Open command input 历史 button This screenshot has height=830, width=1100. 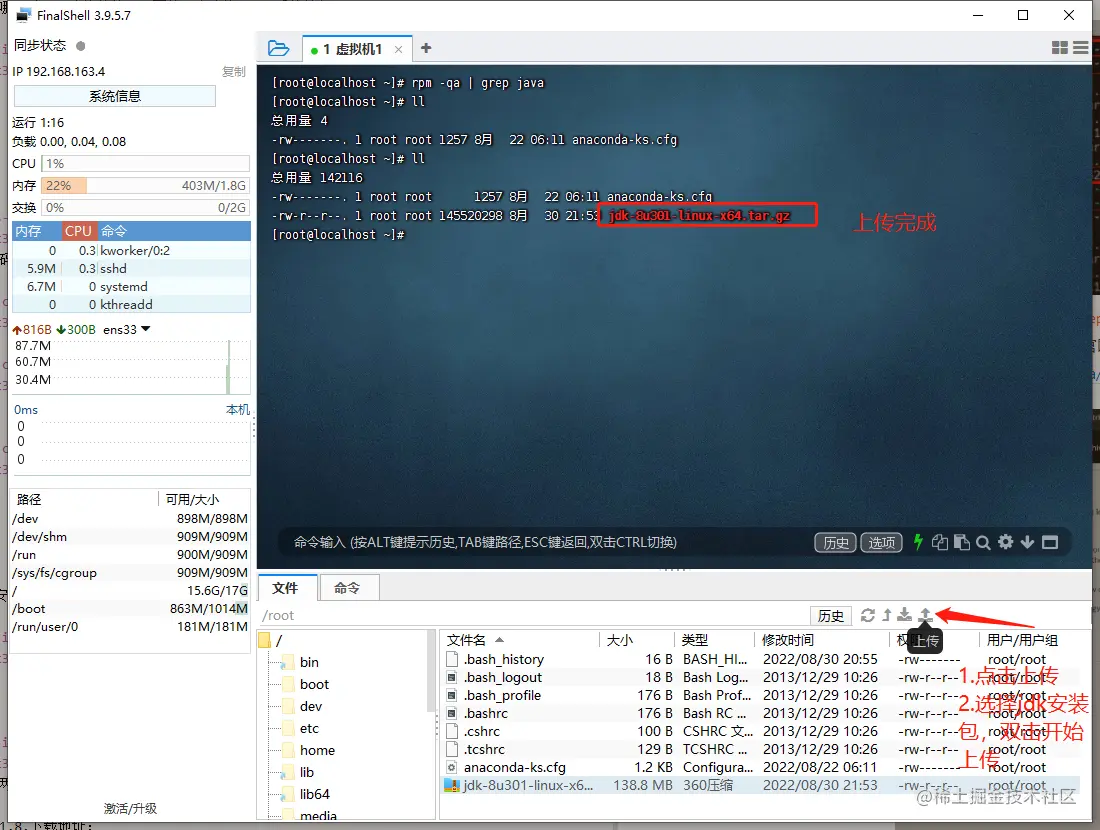tap(835, 542)
